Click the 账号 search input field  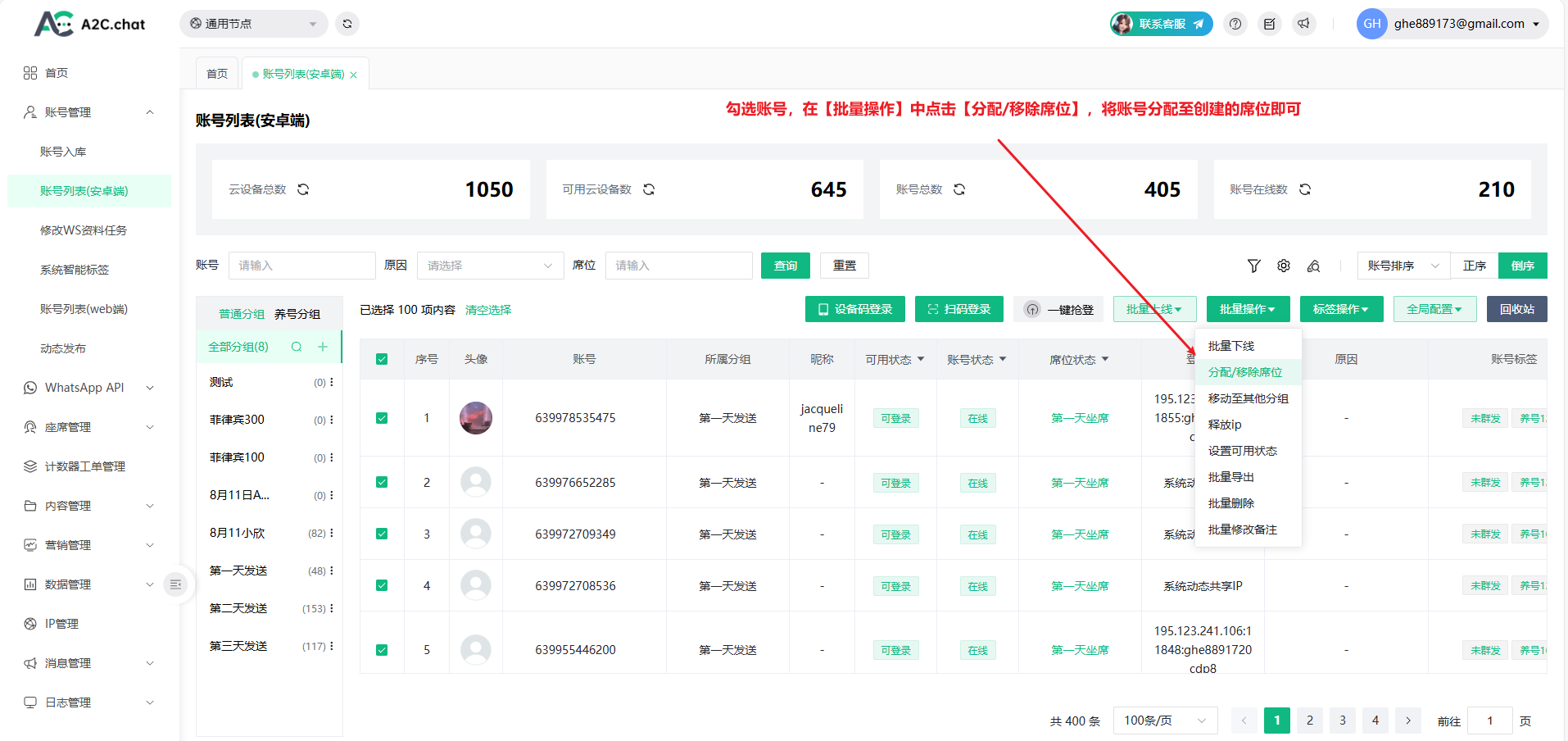pos(301,266)
